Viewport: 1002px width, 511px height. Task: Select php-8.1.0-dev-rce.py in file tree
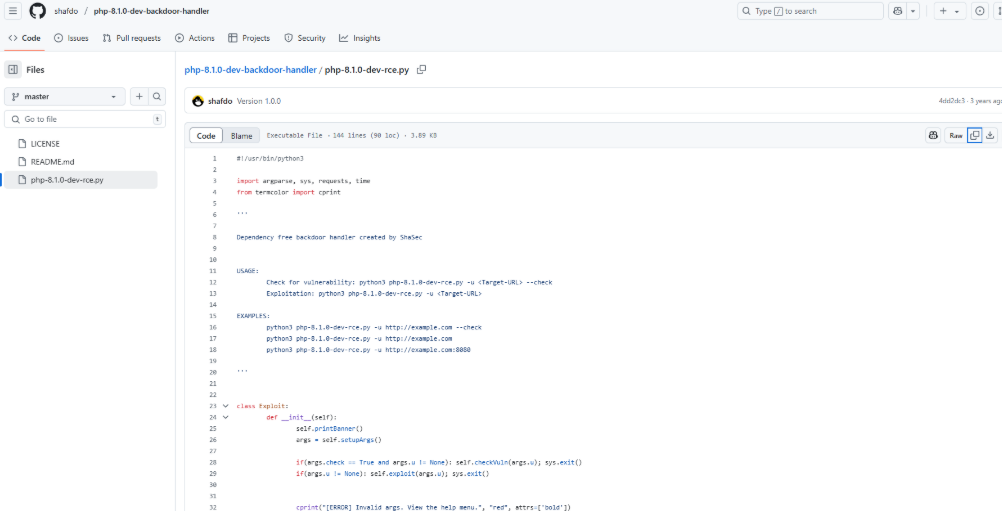(81, 180)
